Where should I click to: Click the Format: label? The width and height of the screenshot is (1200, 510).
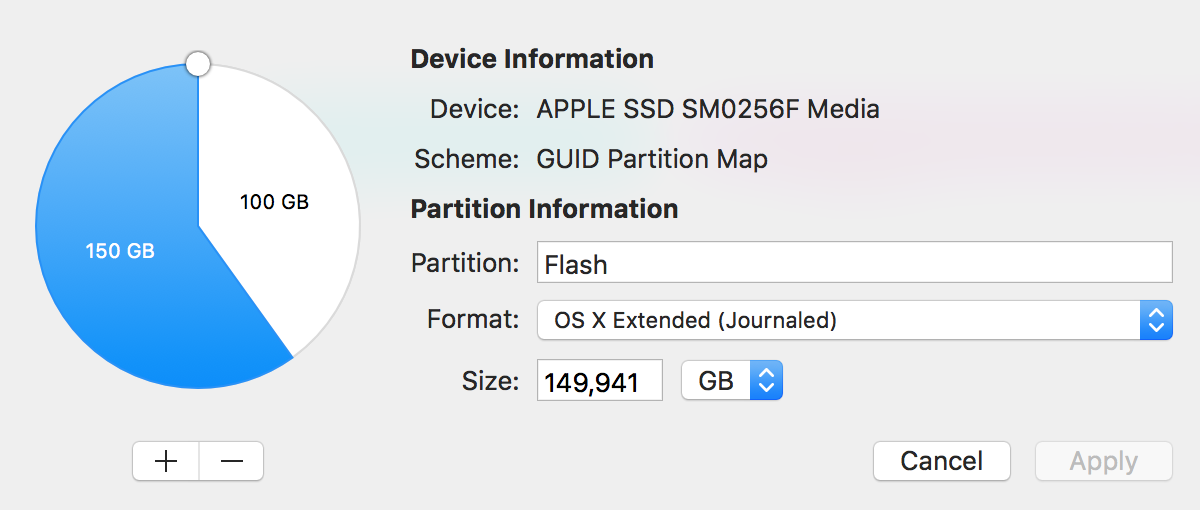(473, 320)
